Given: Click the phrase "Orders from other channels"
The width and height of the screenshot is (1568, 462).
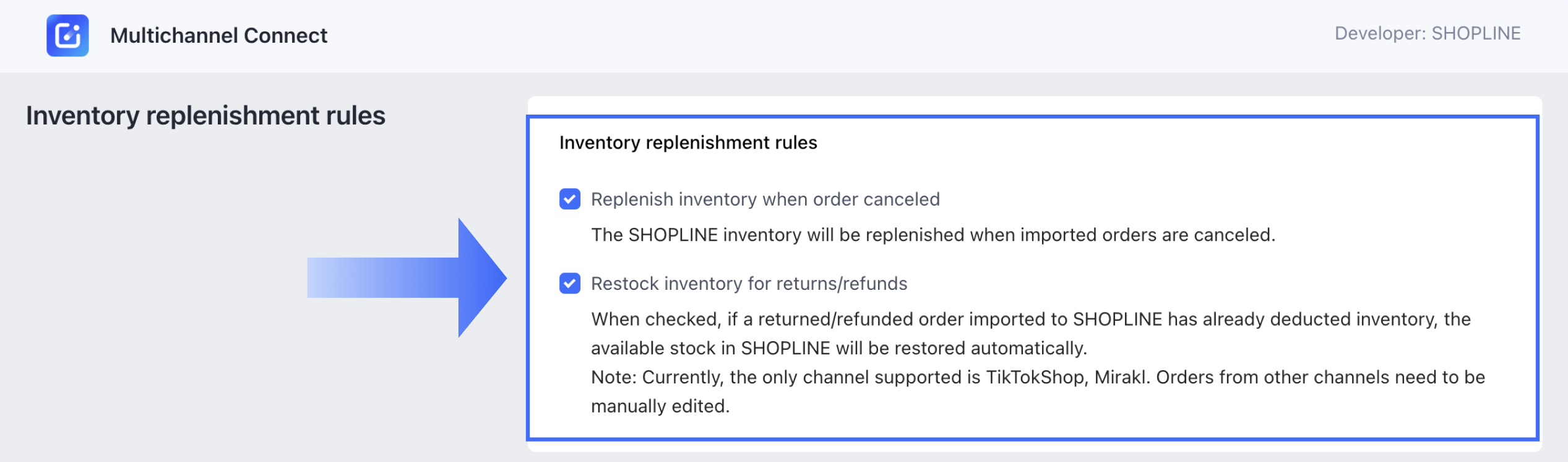Looking at the screenshot, I should [1273, 377].
